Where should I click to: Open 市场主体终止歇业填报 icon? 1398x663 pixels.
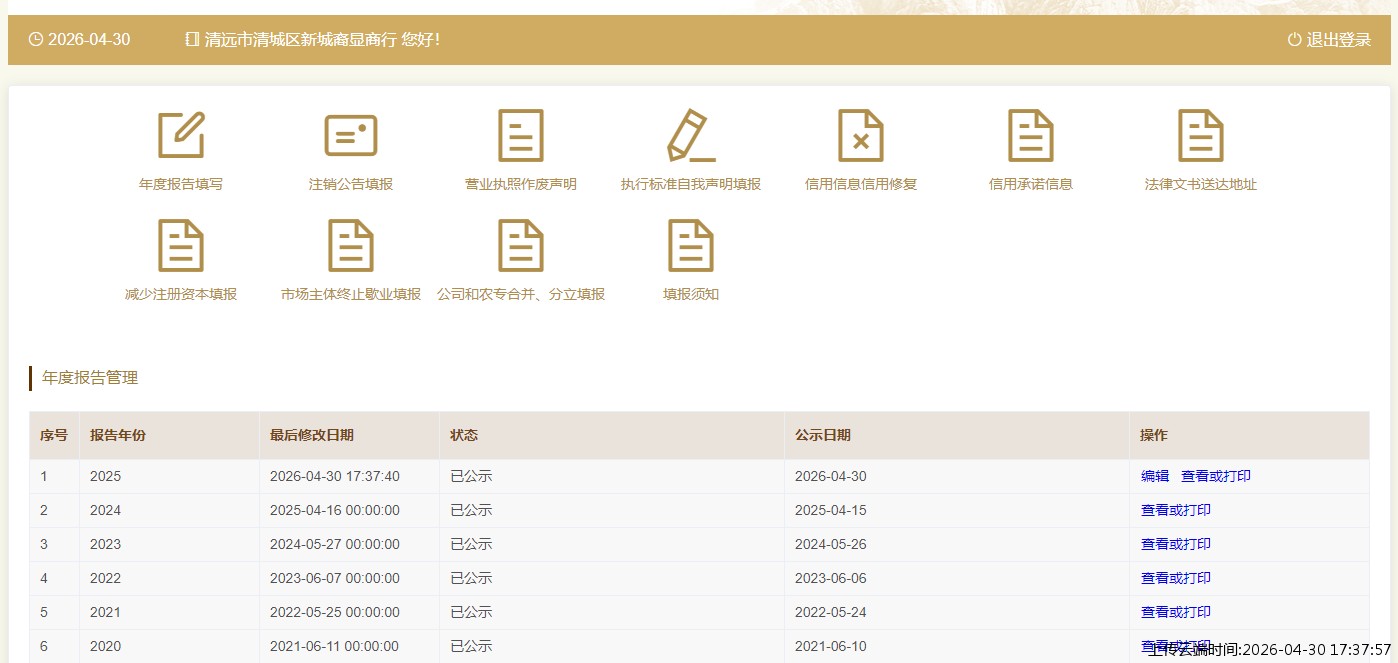351,246
